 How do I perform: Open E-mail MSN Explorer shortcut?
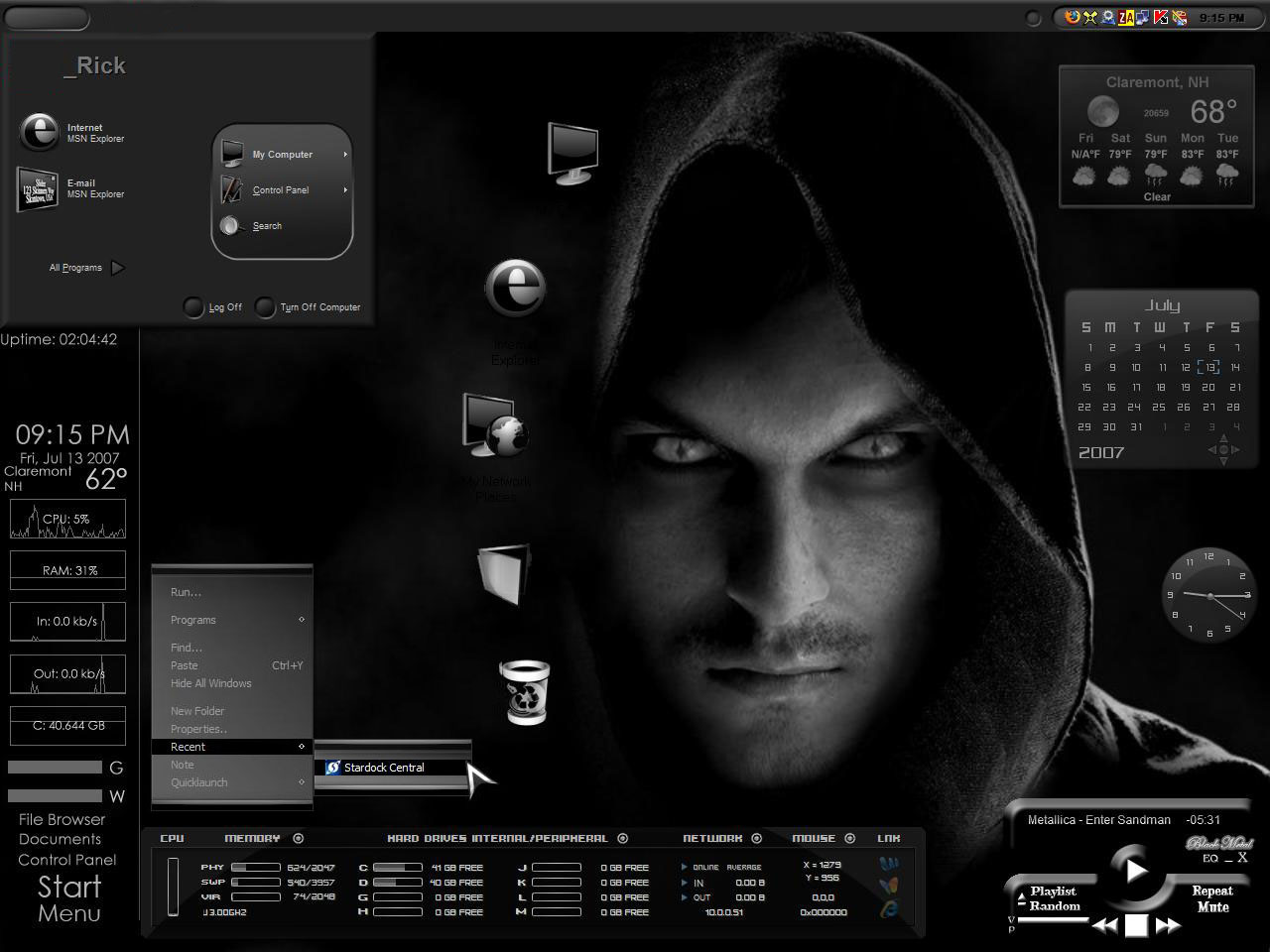pos(73,188)
